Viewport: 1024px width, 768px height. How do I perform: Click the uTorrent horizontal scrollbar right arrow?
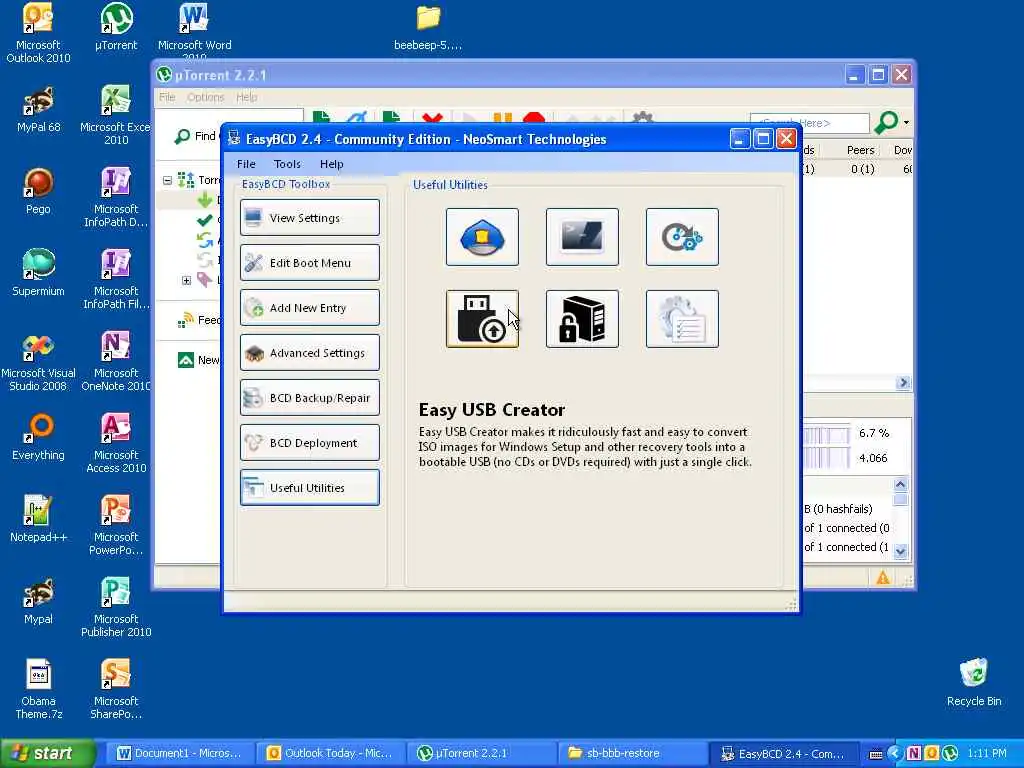click(904, 383)
